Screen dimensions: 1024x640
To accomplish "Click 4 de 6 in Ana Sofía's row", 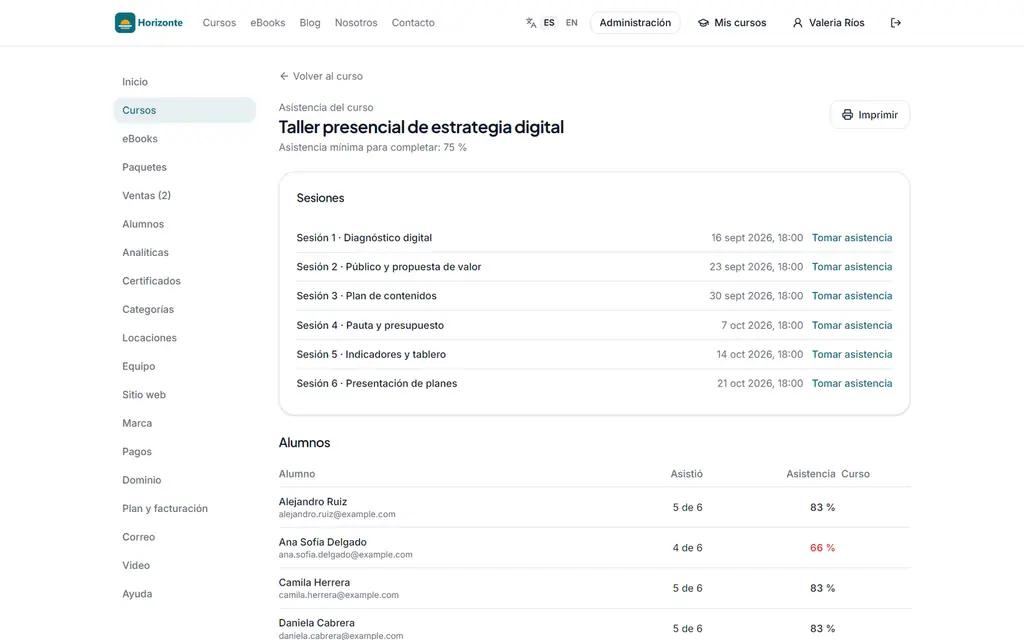I will [x=688, y=548].
